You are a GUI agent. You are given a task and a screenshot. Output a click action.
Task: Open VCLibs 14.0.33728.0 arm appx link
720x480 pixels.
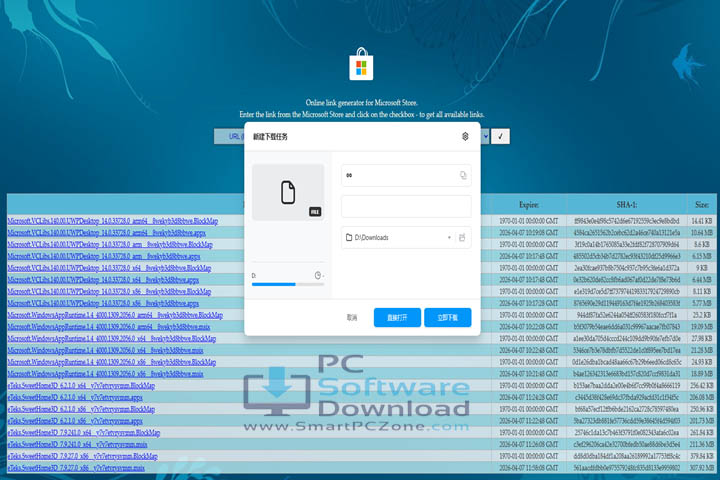click(x=104, y=256)
